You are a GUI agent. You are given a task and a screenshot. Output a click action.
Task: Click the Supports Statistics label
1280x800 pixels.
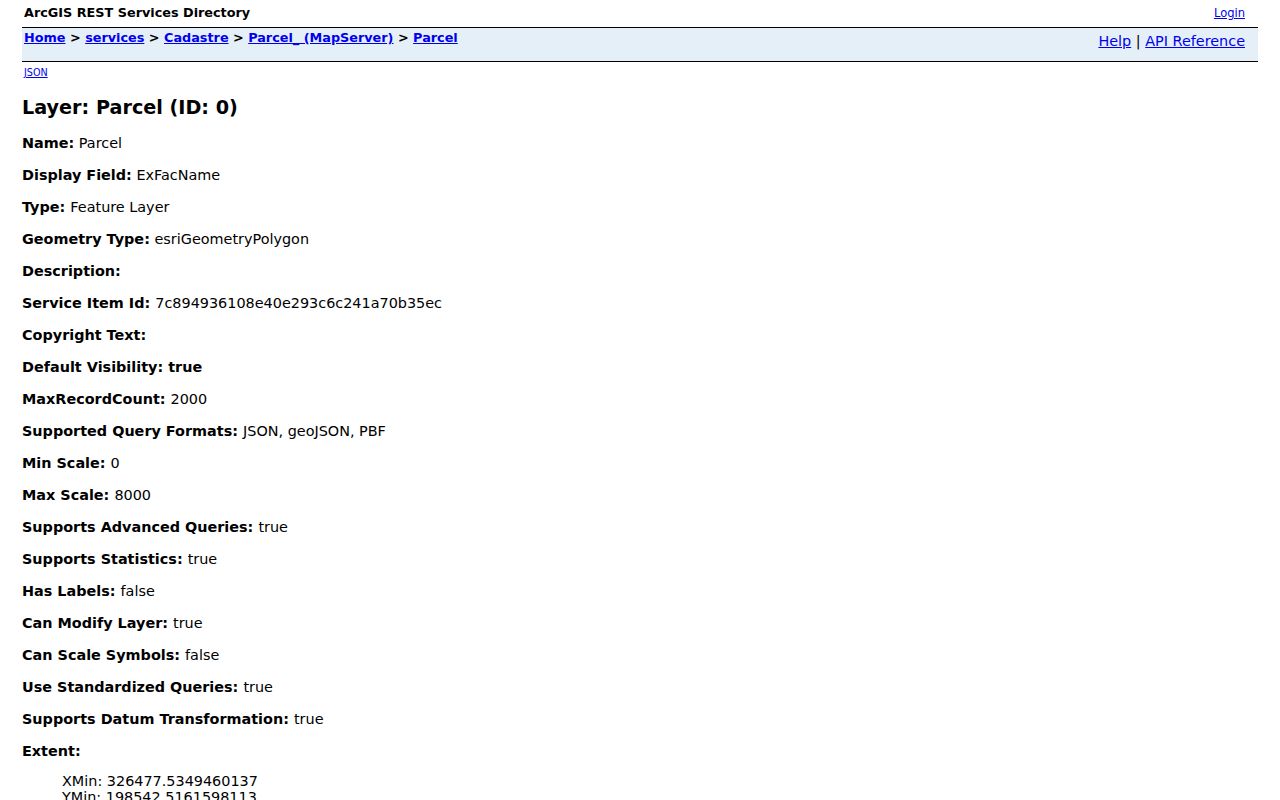point(102,559)
